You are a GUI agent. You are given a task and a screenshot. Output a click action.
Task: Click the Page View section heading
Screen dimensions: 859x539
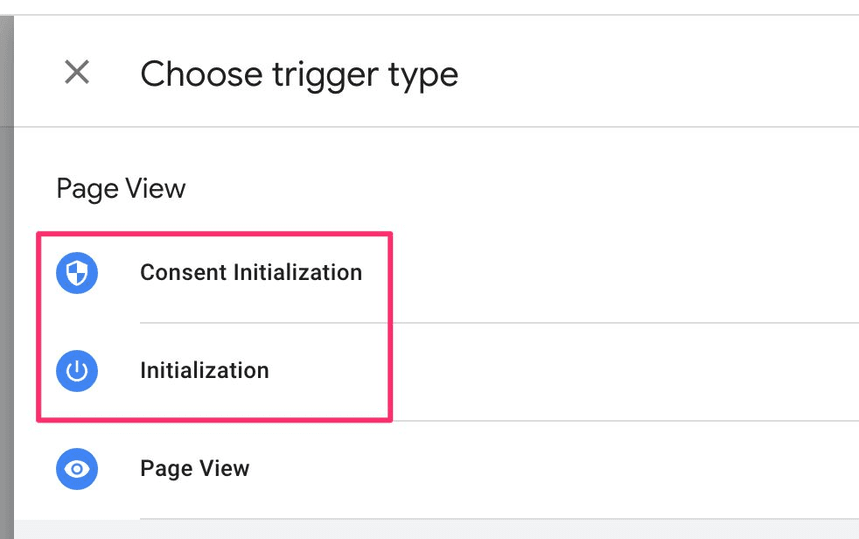coord(121,189)
